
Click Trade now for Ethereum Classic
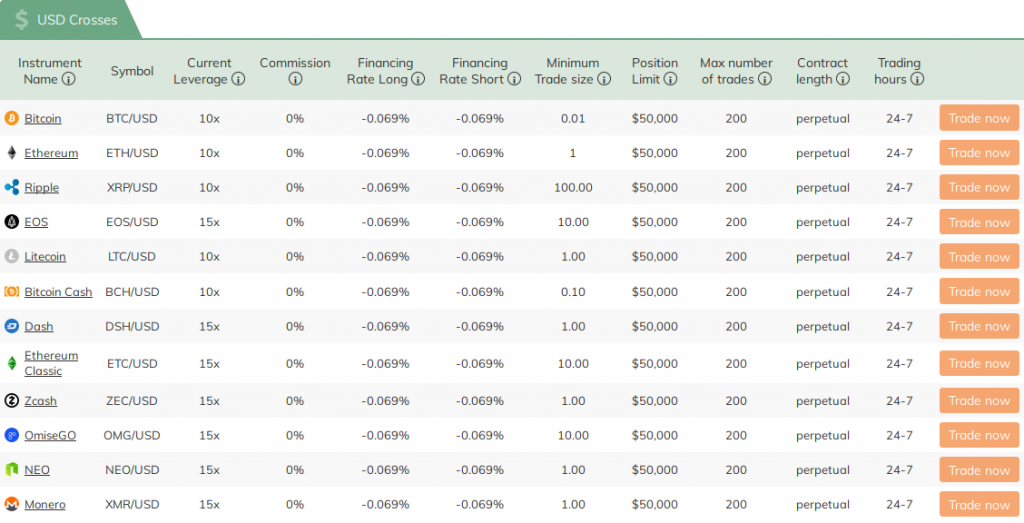pyautogui.click(x=979, y=364)
